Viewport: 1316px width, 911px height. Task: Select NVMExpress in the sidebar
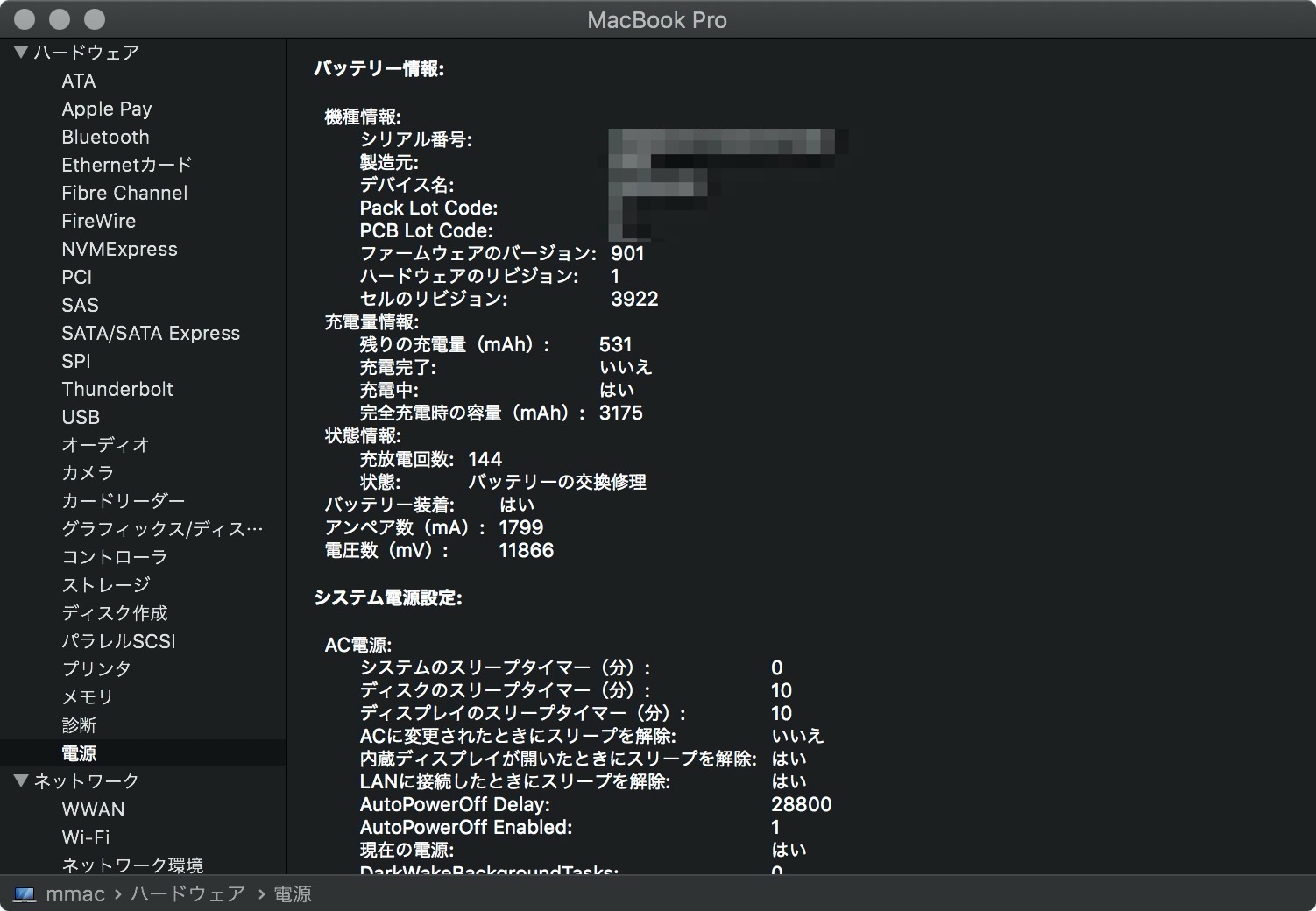click(x=119, y=249)
